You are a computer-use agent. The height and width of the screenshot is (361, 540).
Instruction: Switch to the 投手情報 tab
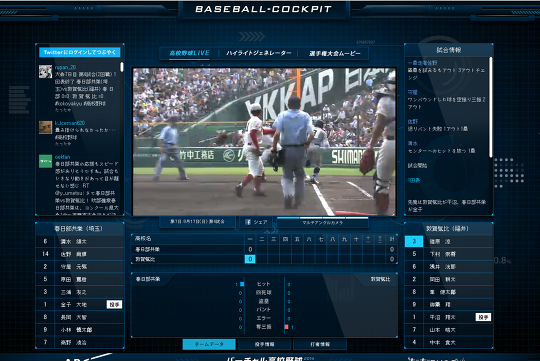coord(264,344)
